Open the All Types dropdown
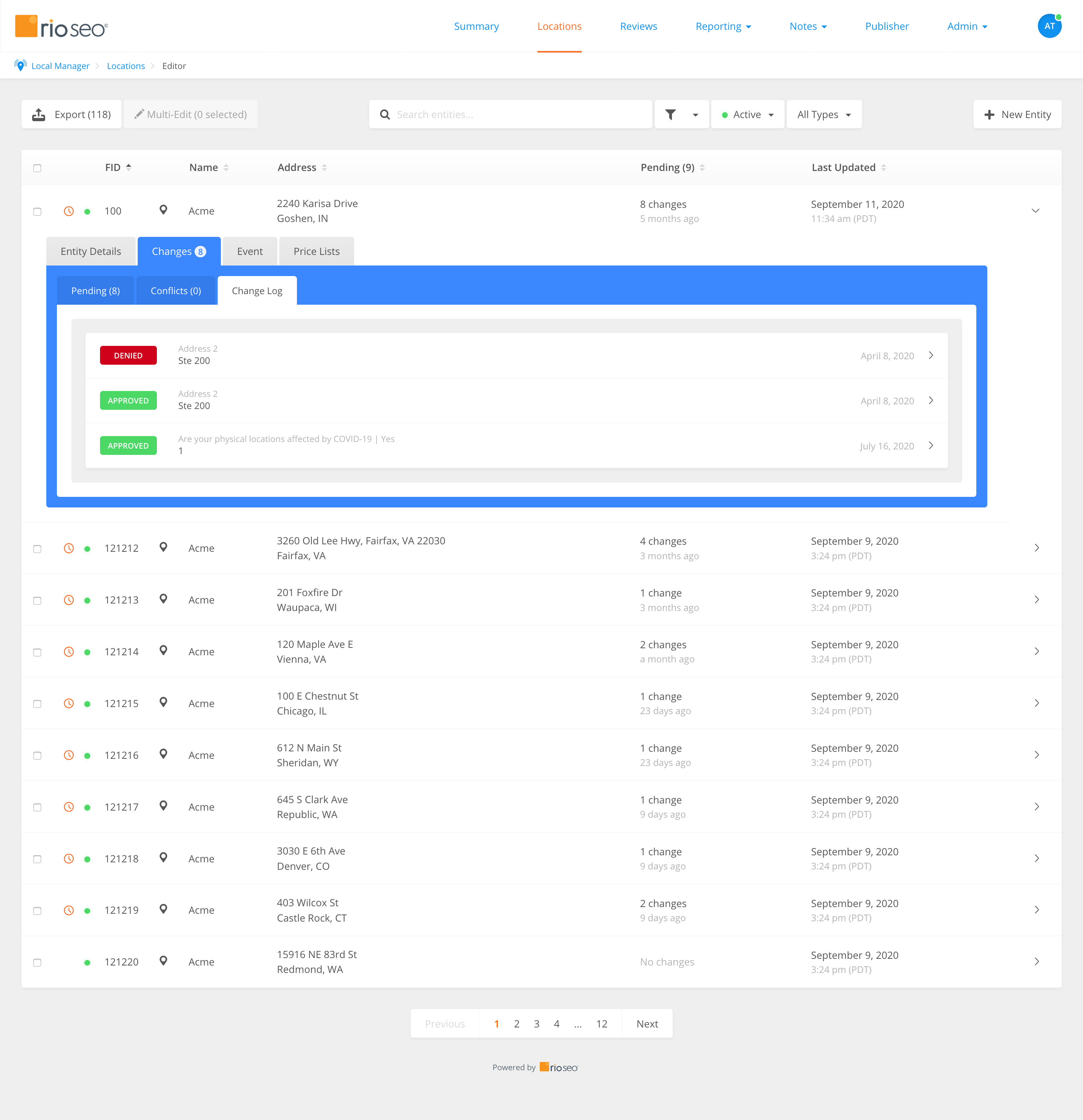The width and height of the screenshot is (1083, 1120). pyautogui.click(x=824, y=114)
